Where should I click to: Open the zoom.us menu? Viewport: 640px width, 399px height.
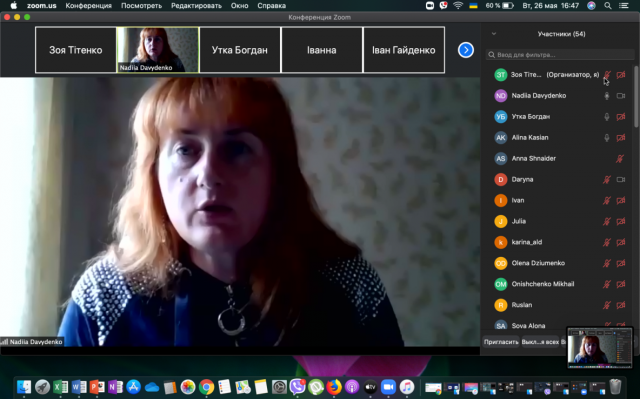click(x=42, y=6)
